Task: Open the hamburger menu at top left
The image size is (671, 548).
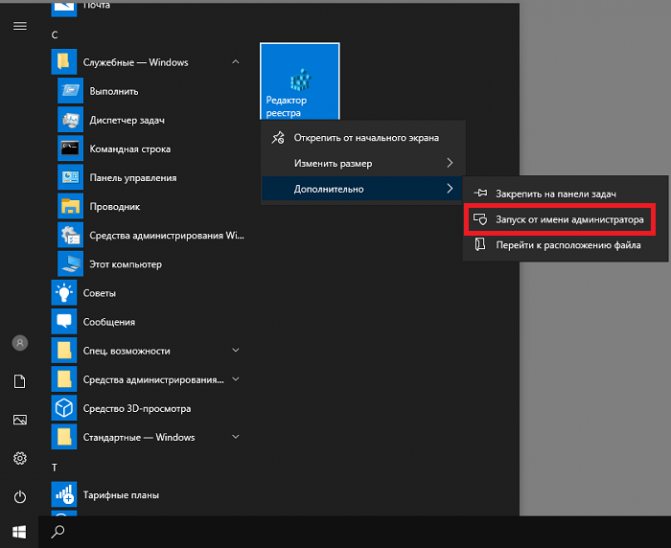Action: pos(20,26)
